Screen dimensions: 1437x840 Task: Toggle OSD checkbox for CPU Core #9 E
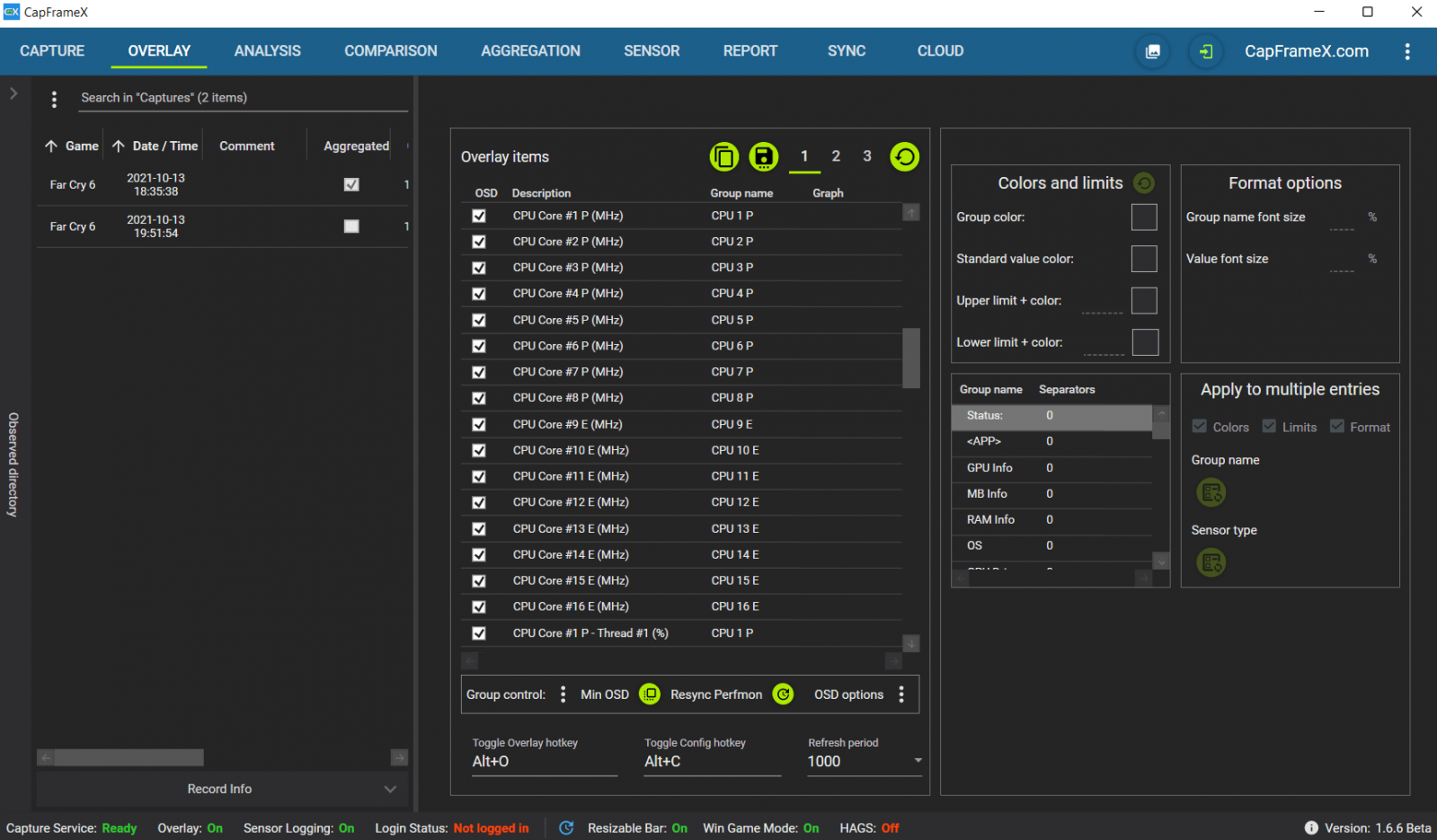tap(479, 424)
